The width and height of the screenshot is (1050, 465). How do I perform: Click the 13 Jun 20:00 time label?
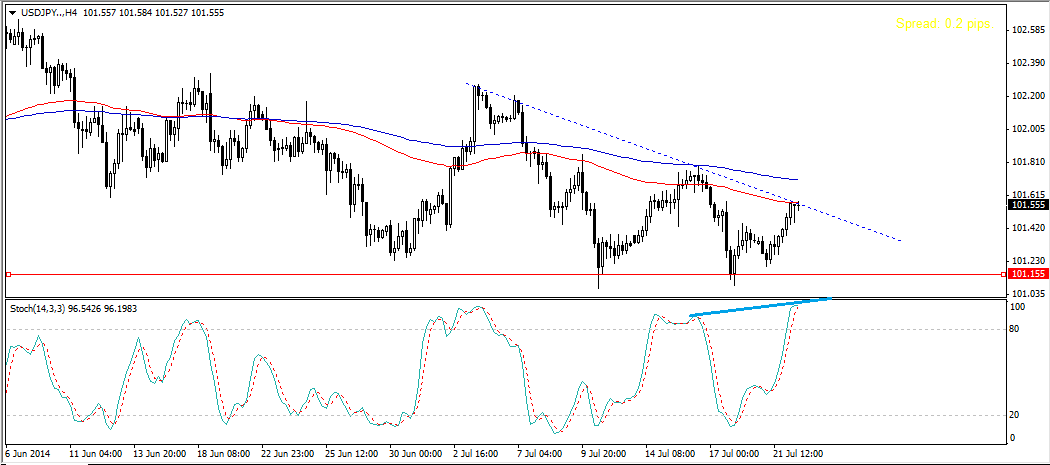point(161,454)
